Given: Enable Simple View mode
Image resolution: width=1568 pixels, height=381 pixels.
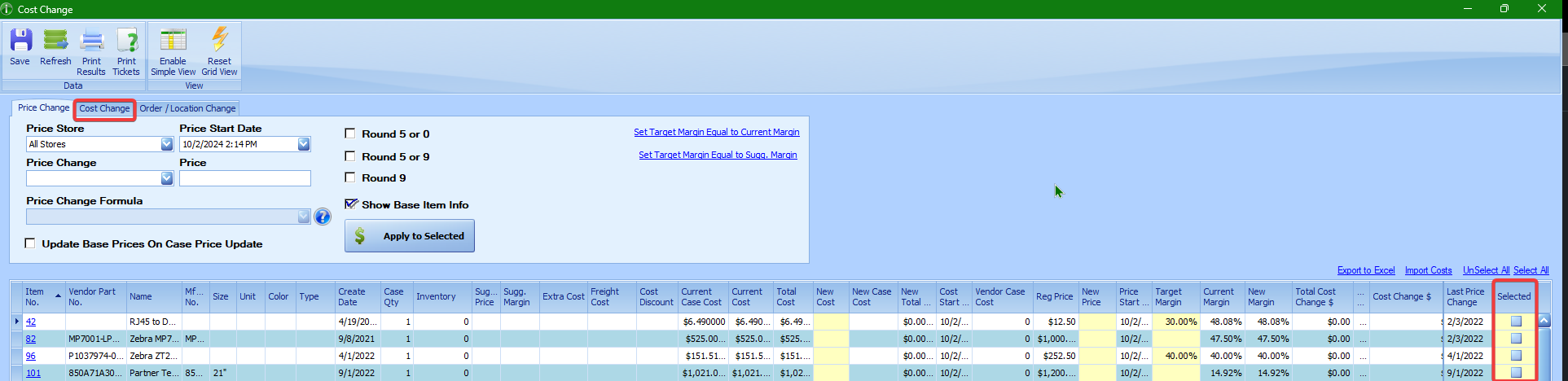Looking at the screenshot, I should [x=173, y=41].
